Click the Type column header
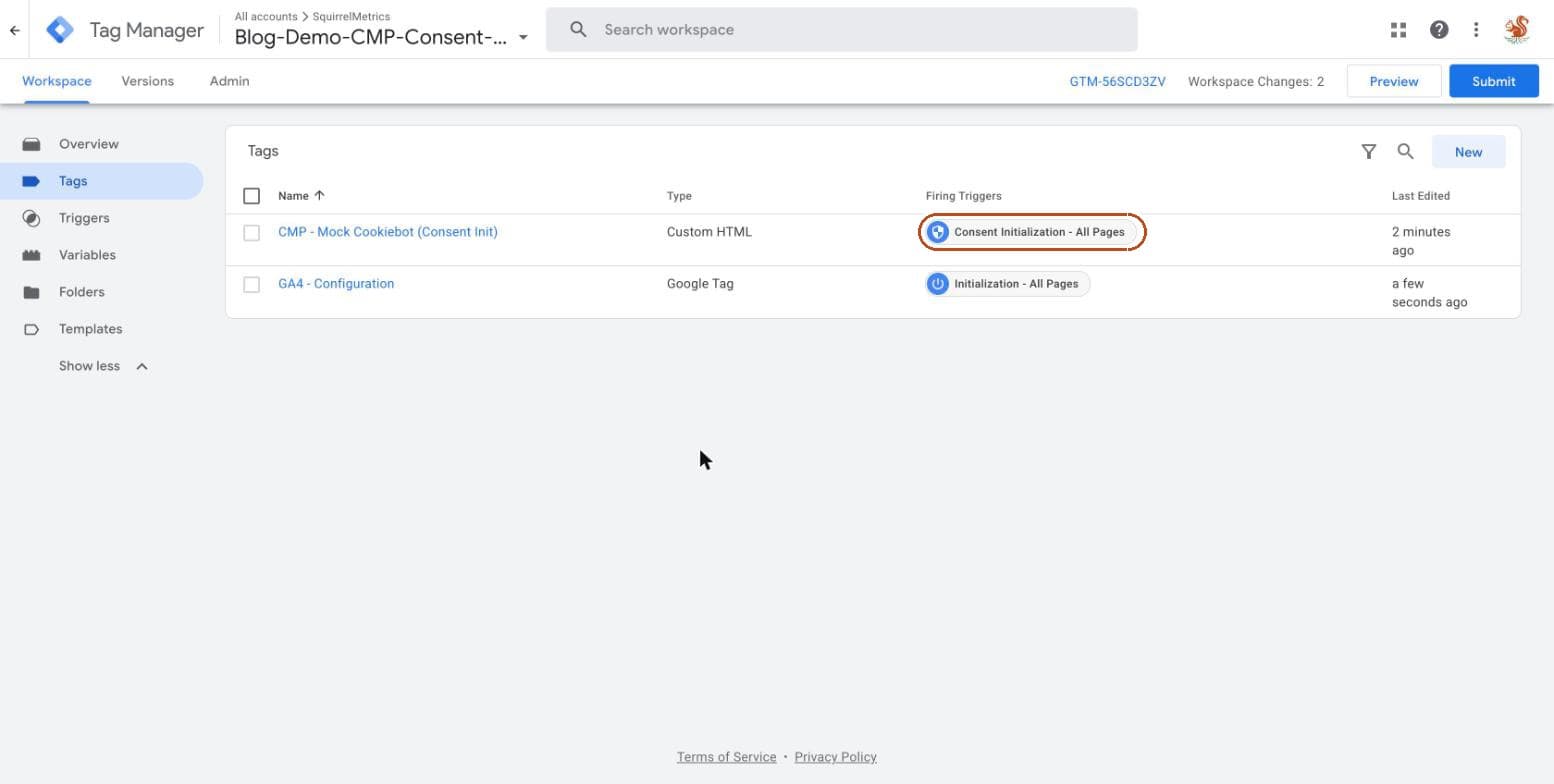 pos(679,196)
